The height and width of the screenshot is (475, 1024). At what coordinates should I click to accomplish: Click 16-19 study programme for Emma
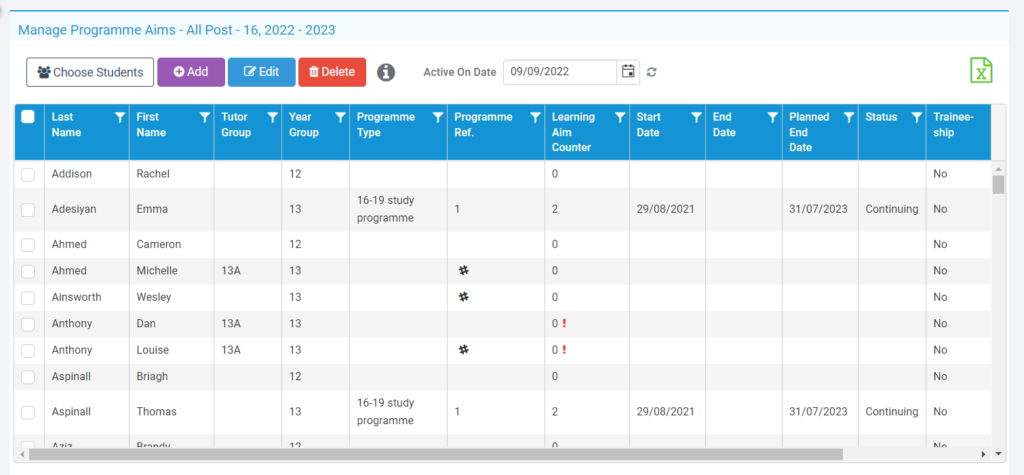point(385,209)
